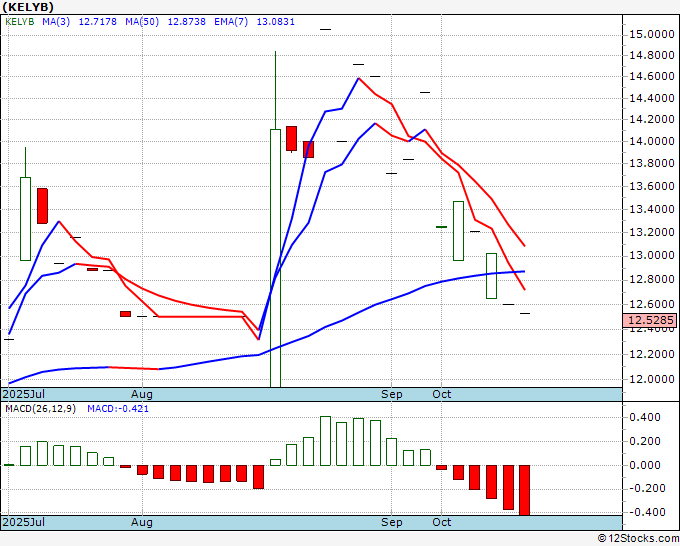
Task: Click Oct on the price chart time axis
Action: [441, 394]
